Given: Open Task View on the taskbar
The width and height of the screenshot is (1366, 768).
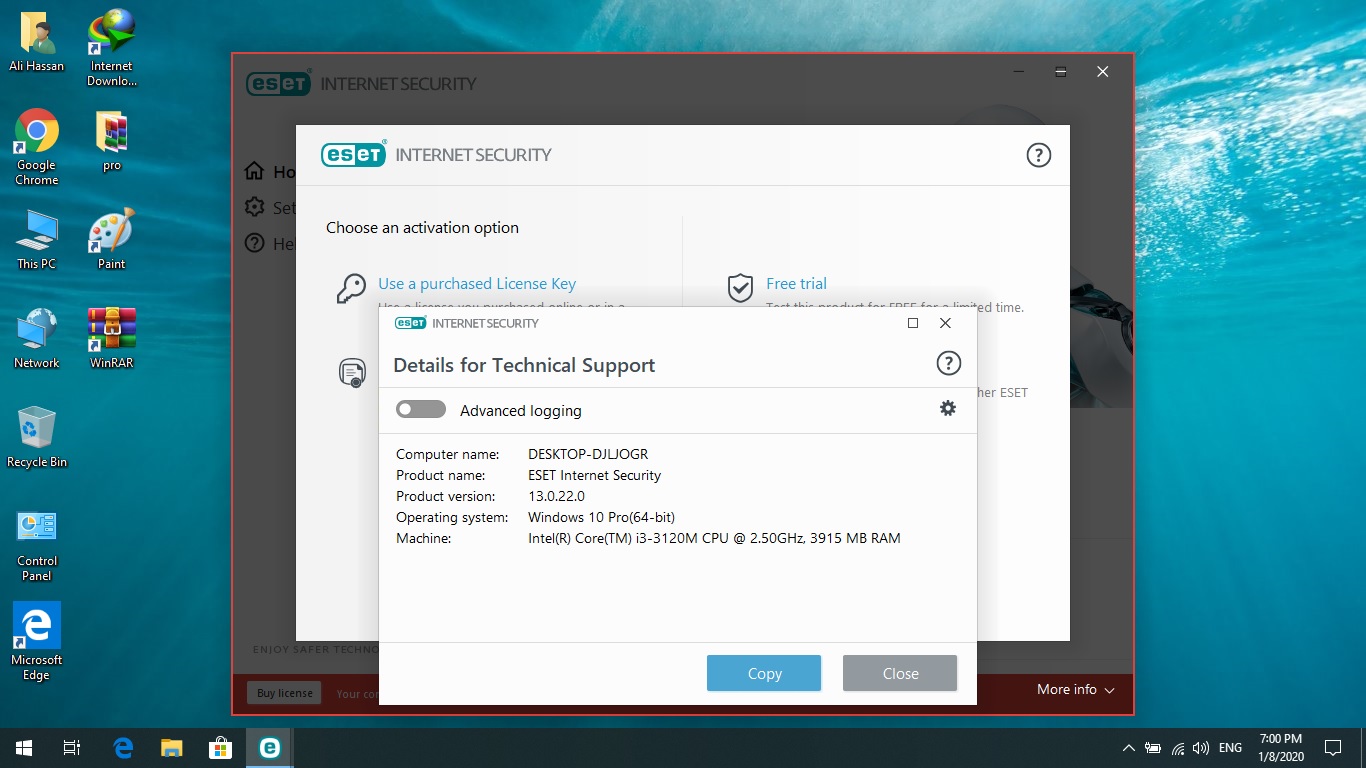Looking at the screenshot, I should pos(72,748).
